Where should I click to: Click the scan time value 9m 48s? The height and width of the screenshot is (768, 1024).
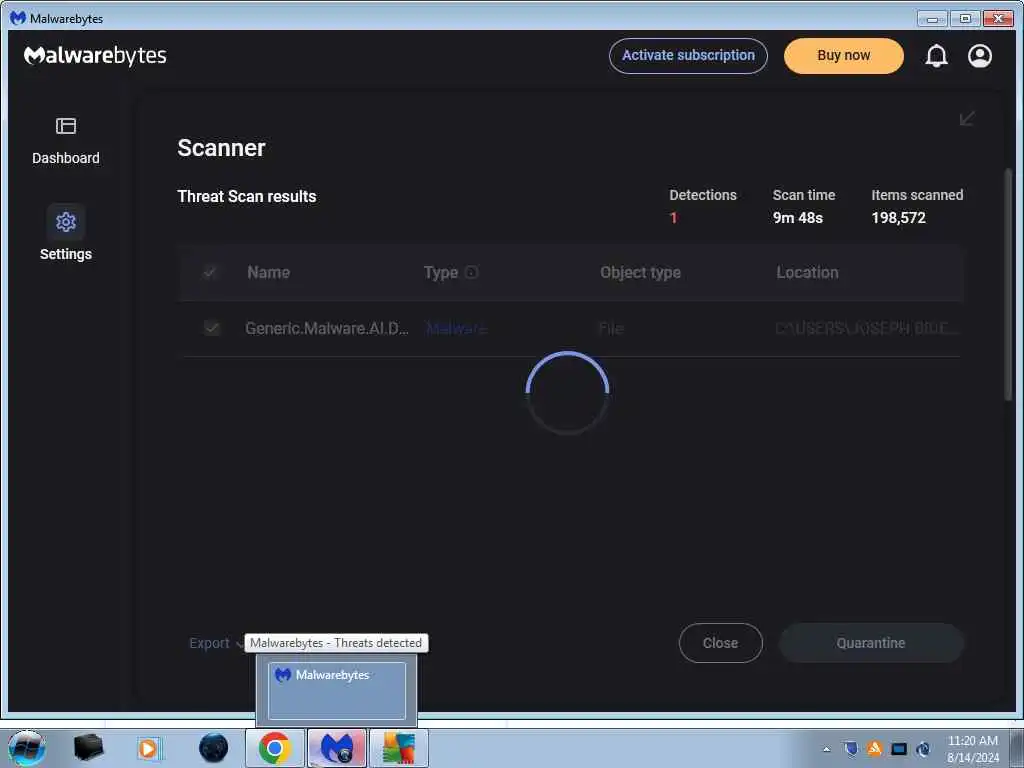pyautogui.click(x=797, y=218)
